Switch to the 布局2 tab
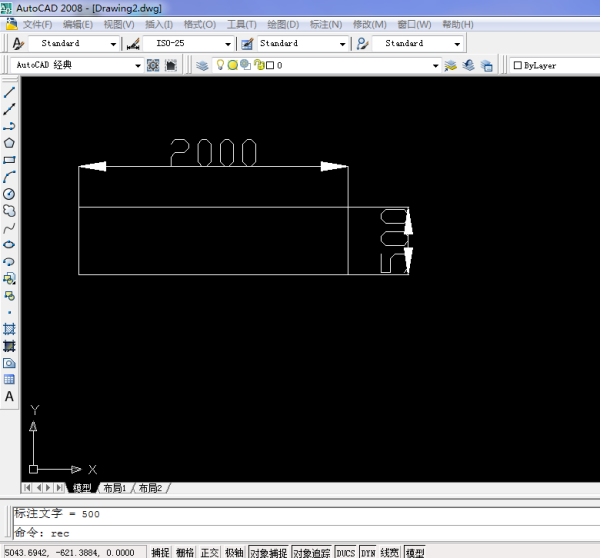600x558 pixels. point(150,488)
